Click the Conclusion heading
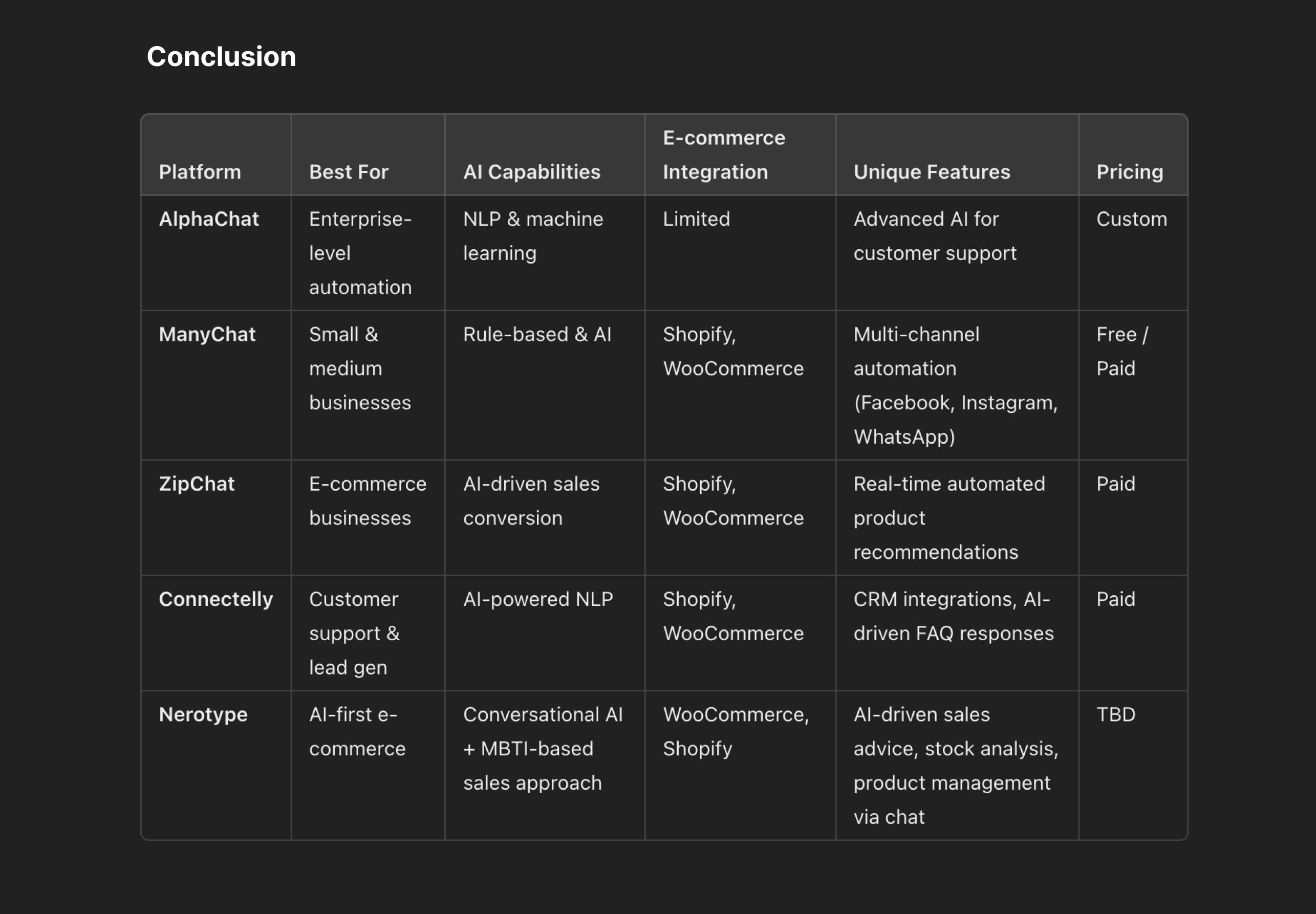Screen dimensions: 1316x914 (x=221, y=57)
